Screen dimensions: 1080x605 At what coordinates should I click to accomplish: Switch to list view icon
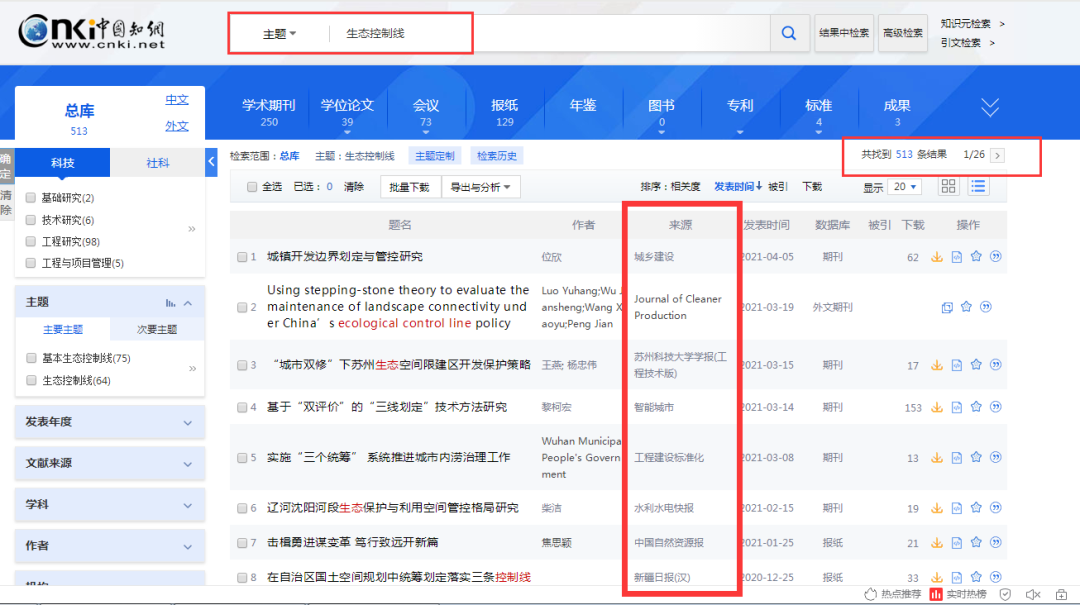tap(978, 187)
